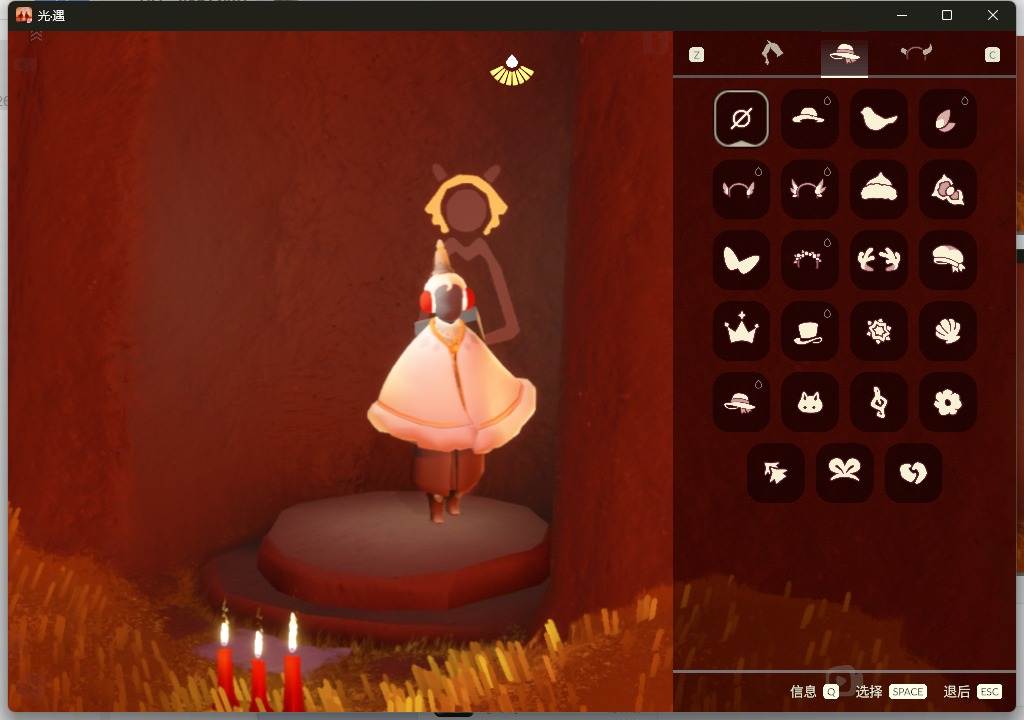Image resolution: width=1024 pixels, height=720 pixels.
Task: Collapse the chevron at top-left of game
Action: pos(37,37)
